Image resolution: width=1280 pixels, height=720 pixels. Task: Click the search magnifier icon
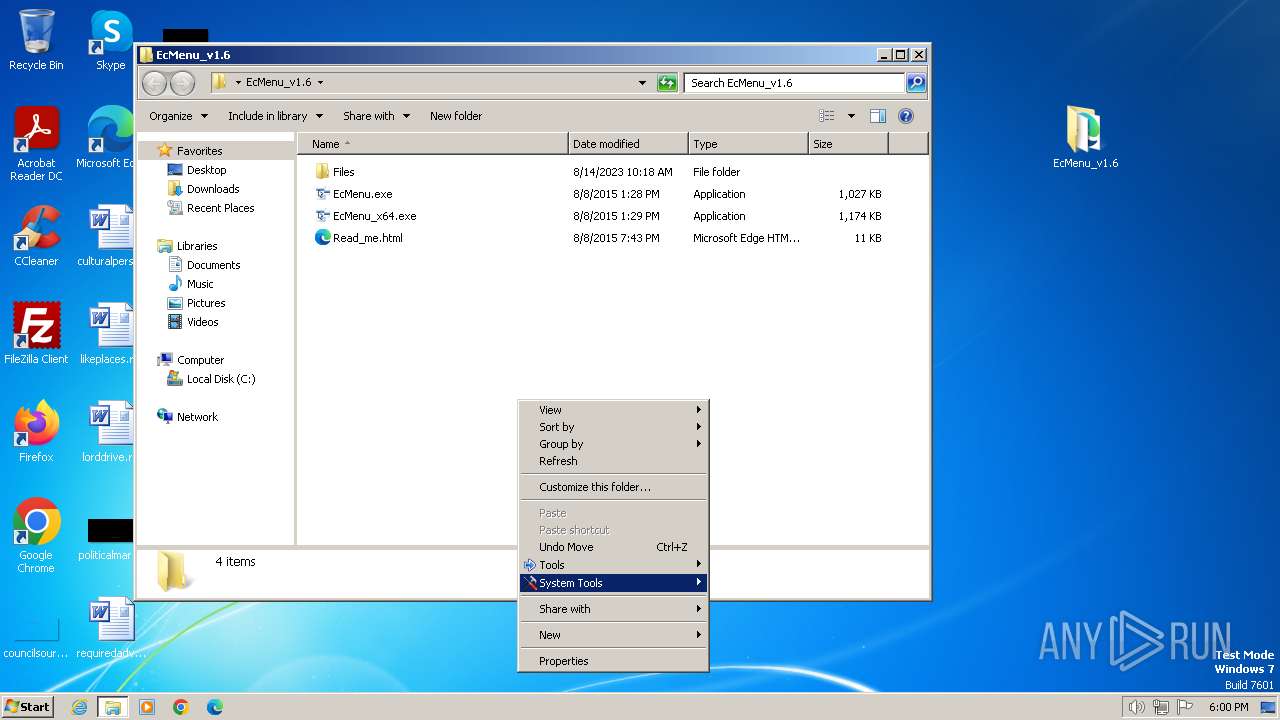tap(915, 83)
